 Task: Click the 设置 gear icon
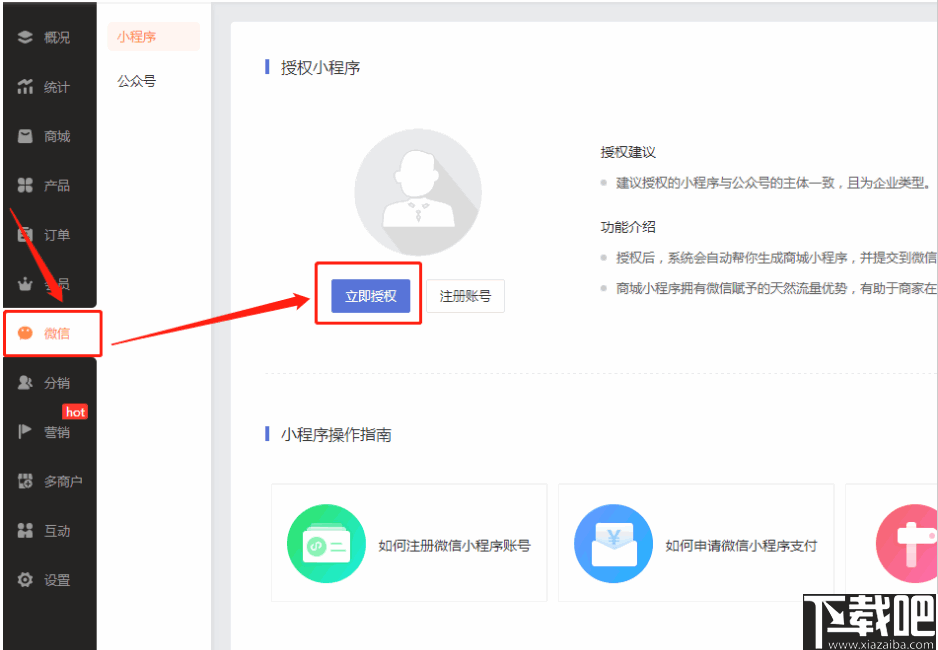(x=25, y=579)
